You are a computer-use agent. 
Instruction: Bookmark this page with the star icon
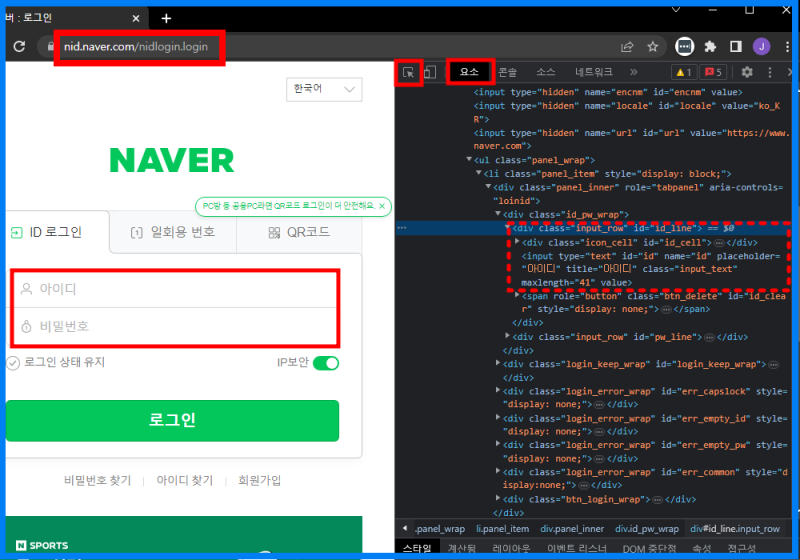tap(653, 47)
